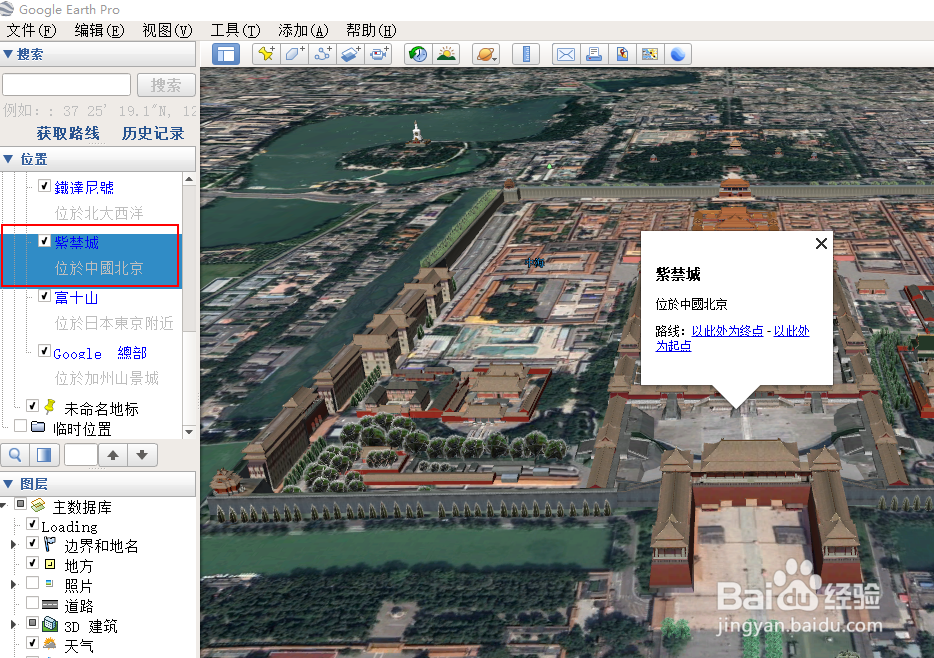Image resolution: width=934 pixels, height=658 pixels.
Task: Record a tour with camera icon
Action: pos(379,54)
